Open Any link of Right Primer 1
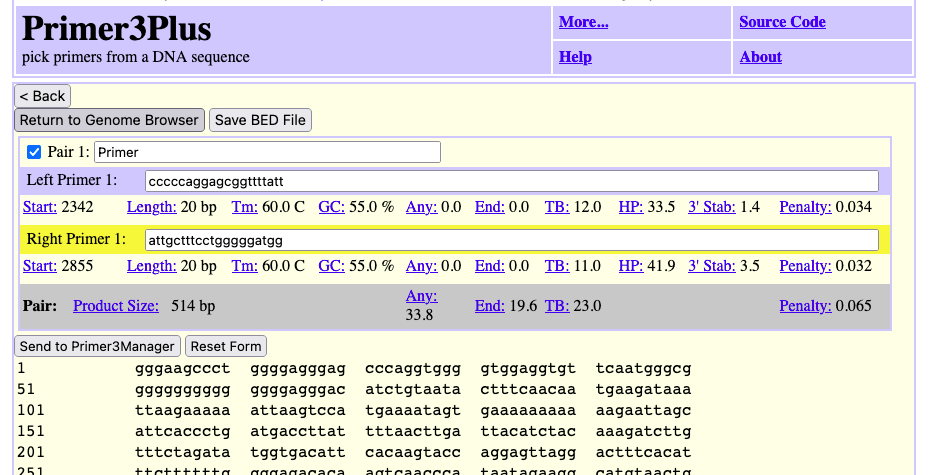 click(421, 266)
